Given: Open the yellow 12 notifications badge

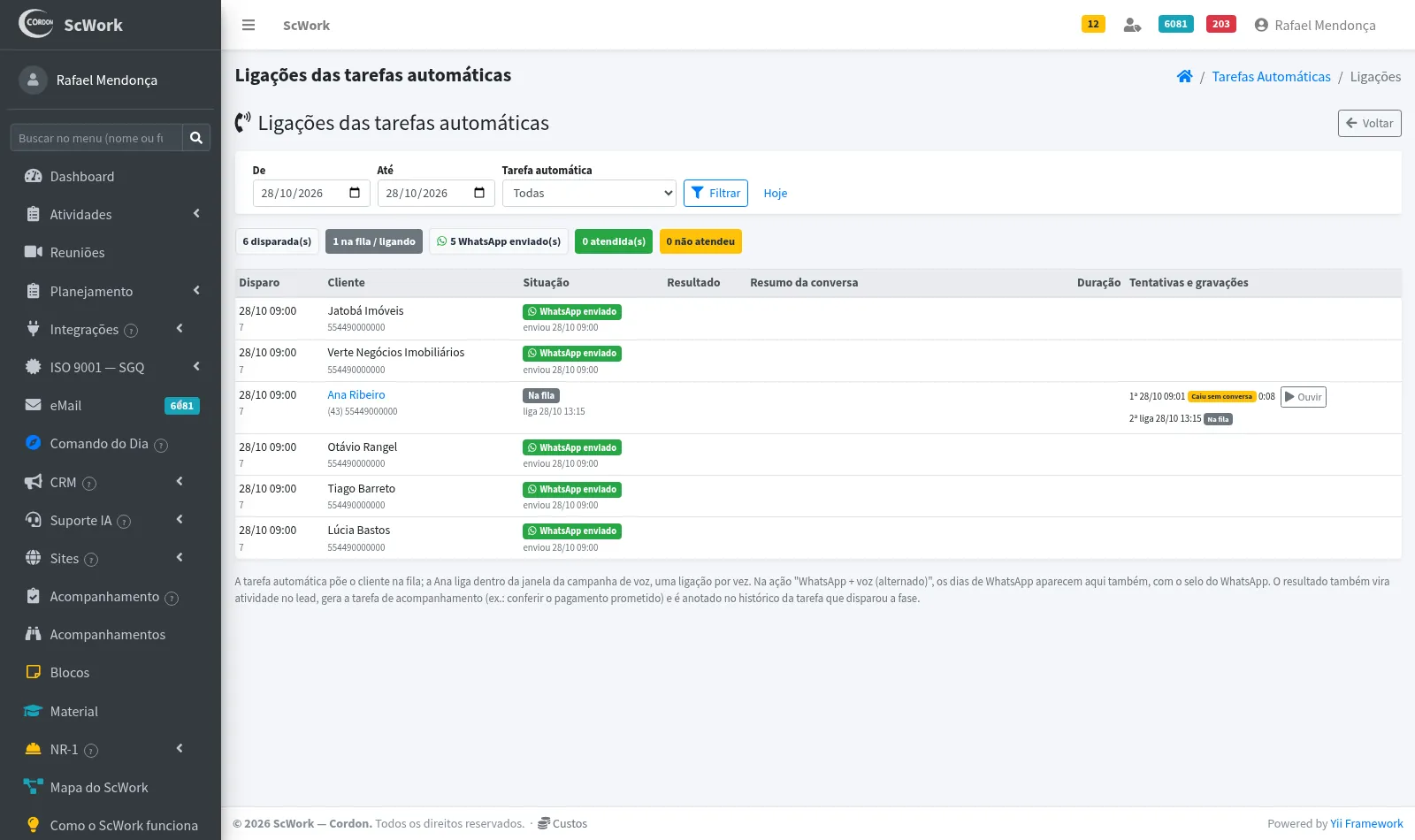Looking at the screenshot, I should 1093,24.
